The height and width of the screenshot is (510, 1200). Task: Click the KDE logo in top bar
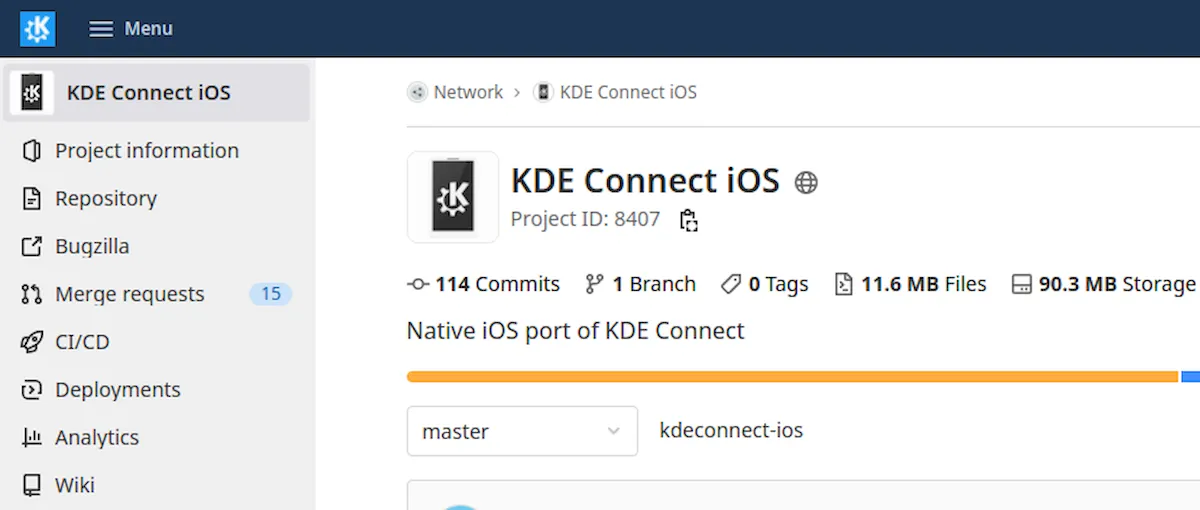point(37,28)
